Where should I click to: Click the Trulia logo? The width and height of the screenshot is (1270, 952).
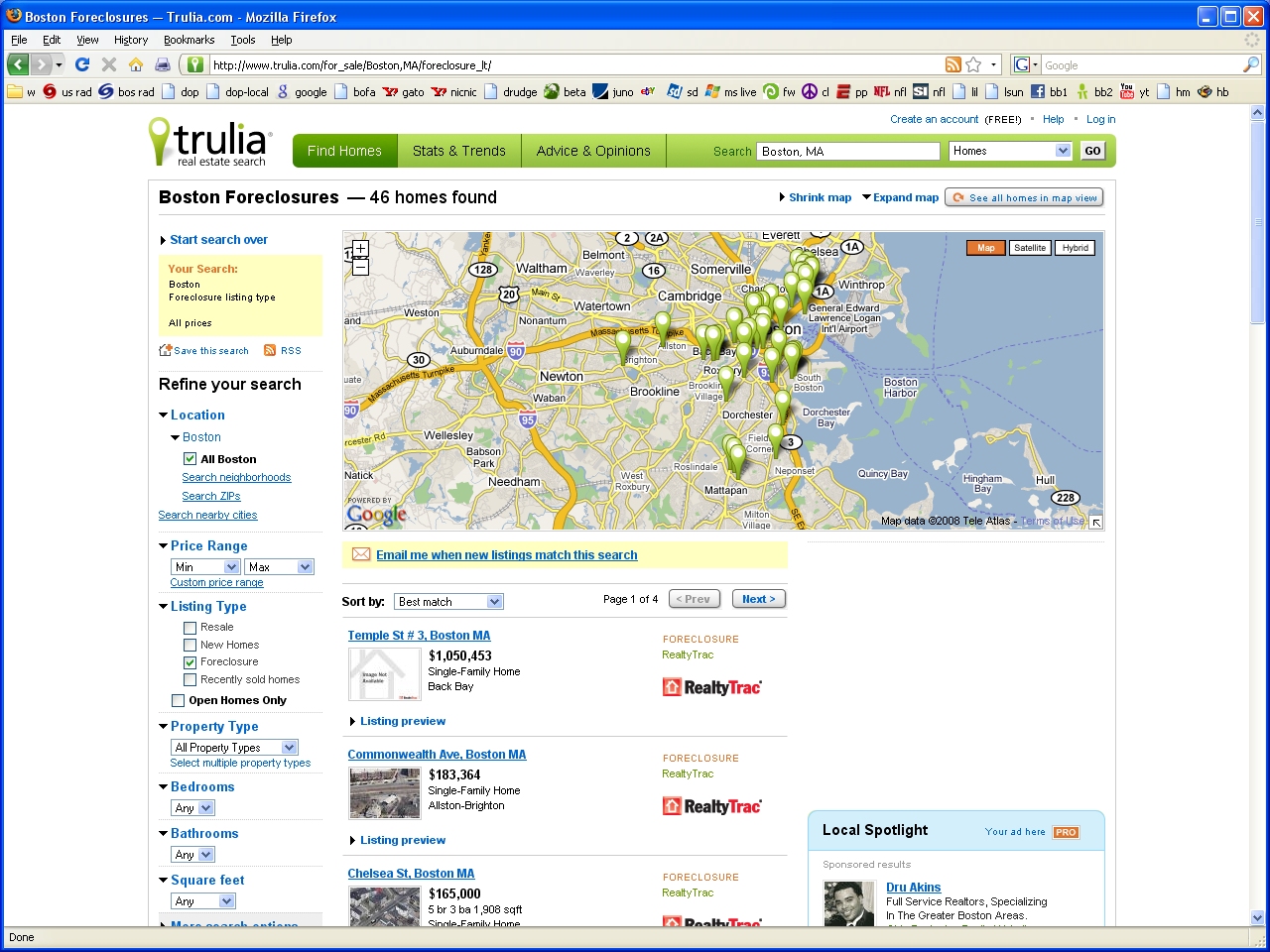point(209,142)
